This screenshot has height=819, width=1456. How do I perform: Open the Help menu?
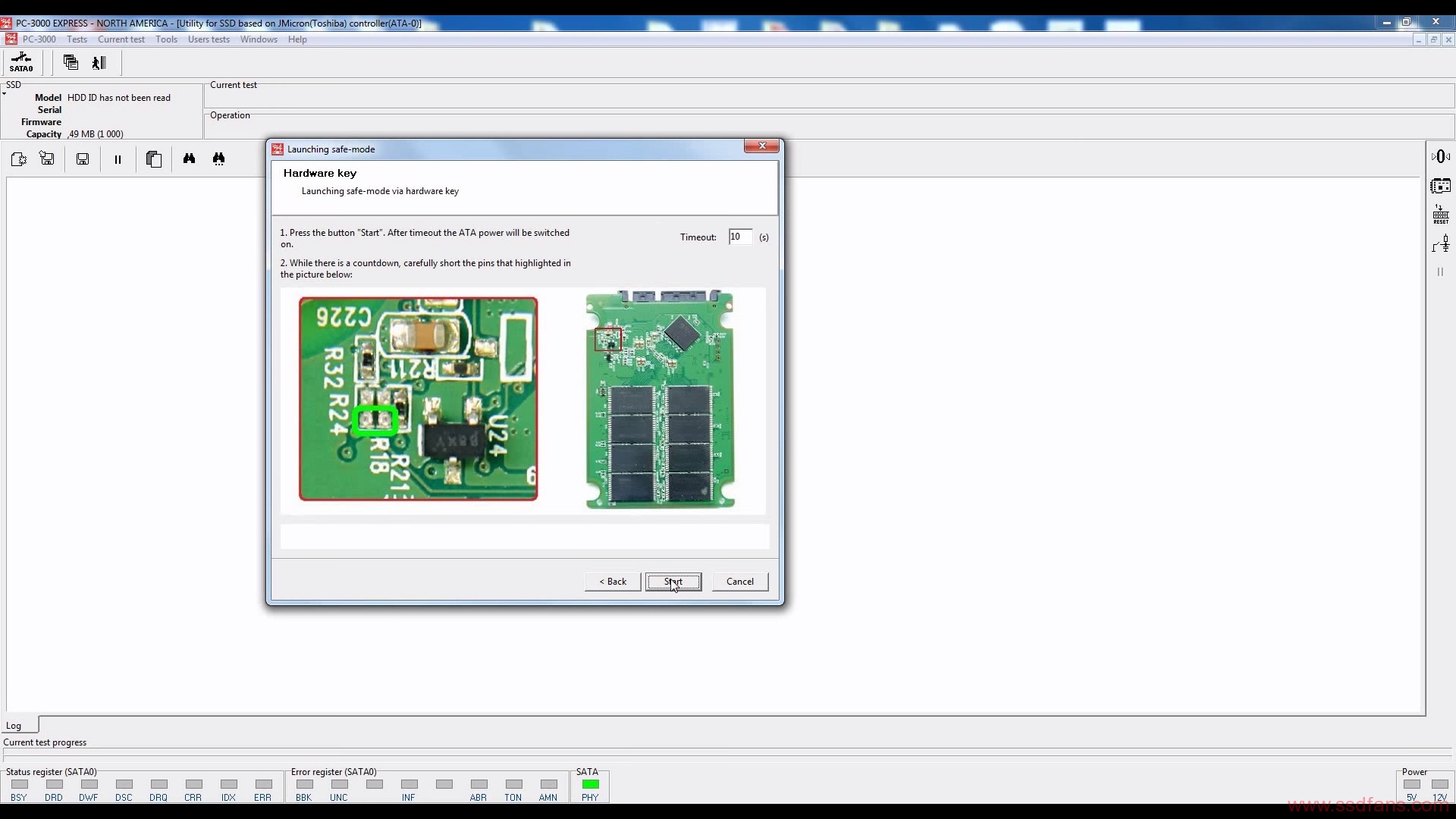point(297,39)
